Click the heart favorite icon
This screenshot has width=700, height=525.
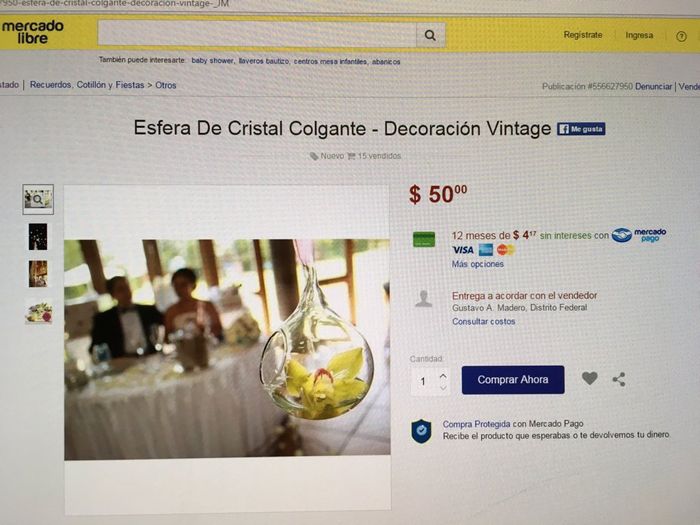click(590, 379)
